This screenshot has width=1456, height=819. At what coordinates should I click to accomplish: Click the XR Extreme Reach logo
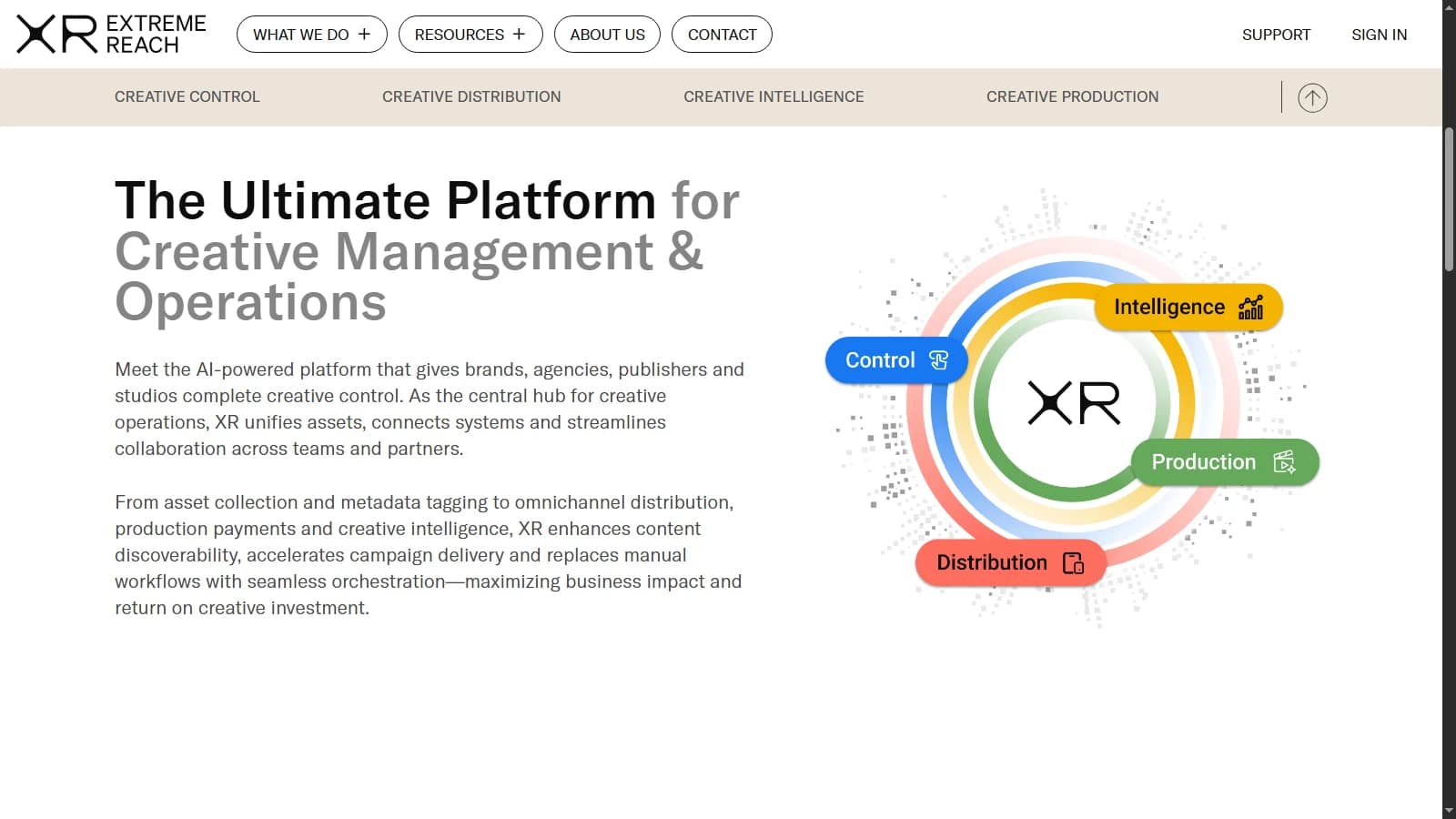coord(111,35)
